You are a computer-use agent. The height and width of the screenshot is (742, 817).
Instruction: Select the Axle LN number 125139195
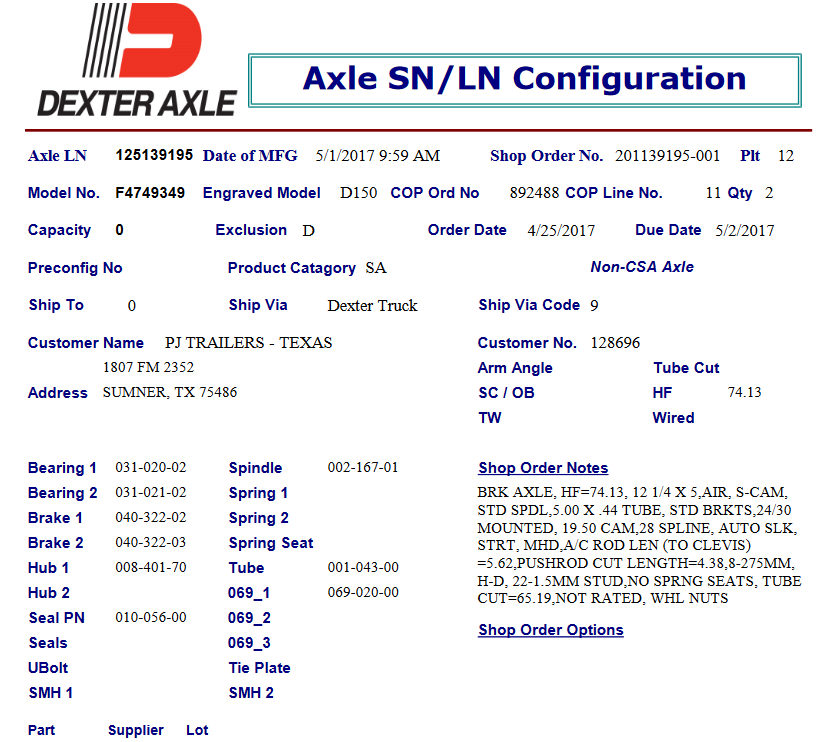(x=154, y=155)
